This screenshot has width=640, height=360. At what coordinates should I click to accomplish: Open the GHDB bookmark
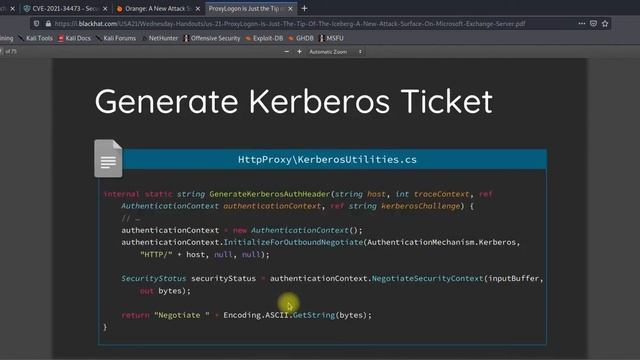coord(301,38)
